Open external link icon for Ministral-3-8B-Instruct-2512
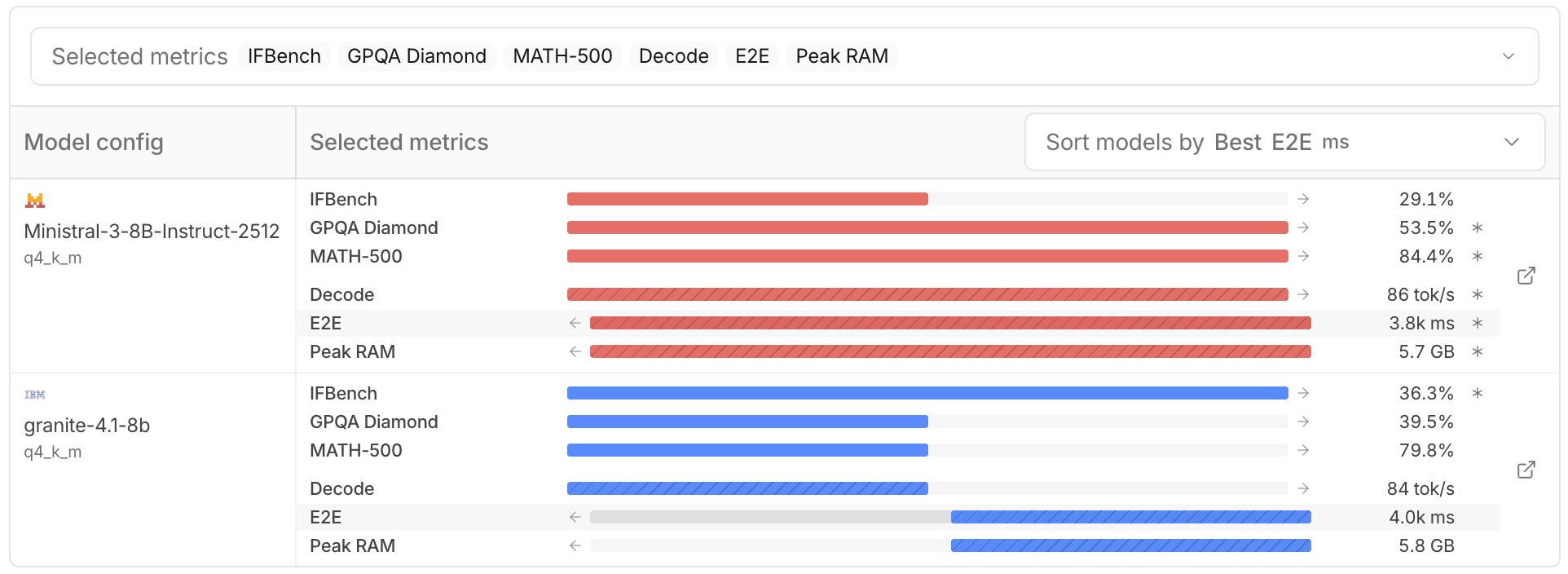1568x574 pixels. point(1526,276)
